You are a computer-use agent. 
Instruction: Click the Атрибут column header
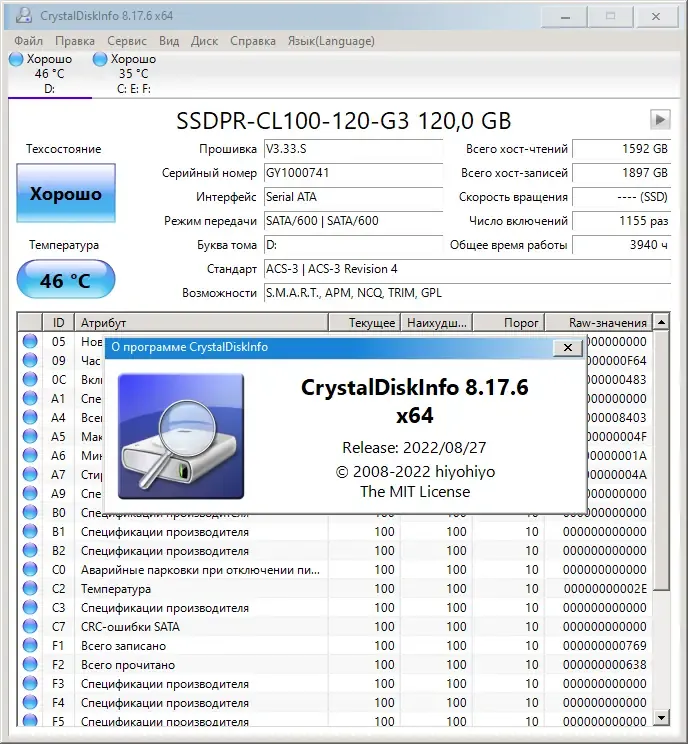click(201, 323)
